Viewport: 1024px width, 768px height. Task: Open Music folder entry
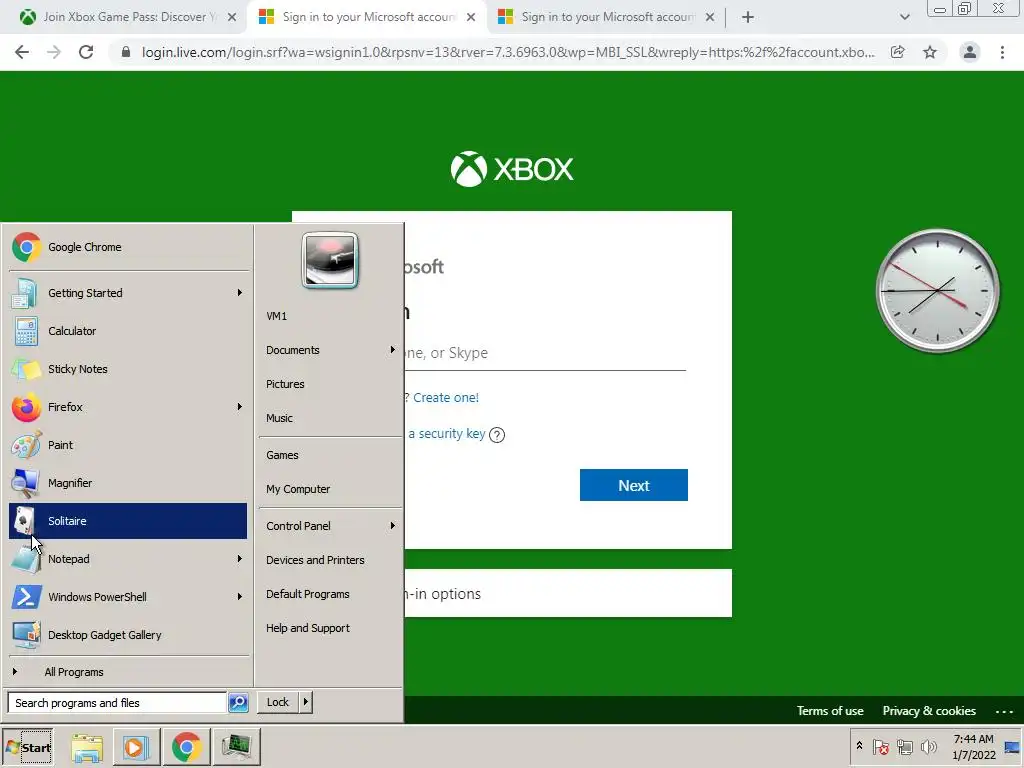point(279,418)
